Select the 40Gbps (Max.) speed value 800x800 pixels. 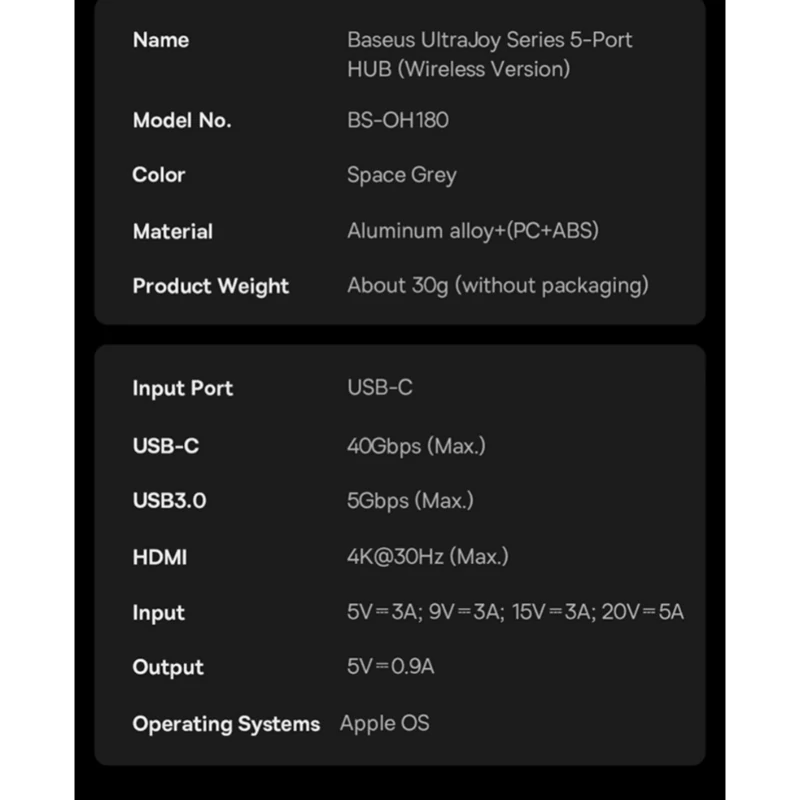point(415,446)
